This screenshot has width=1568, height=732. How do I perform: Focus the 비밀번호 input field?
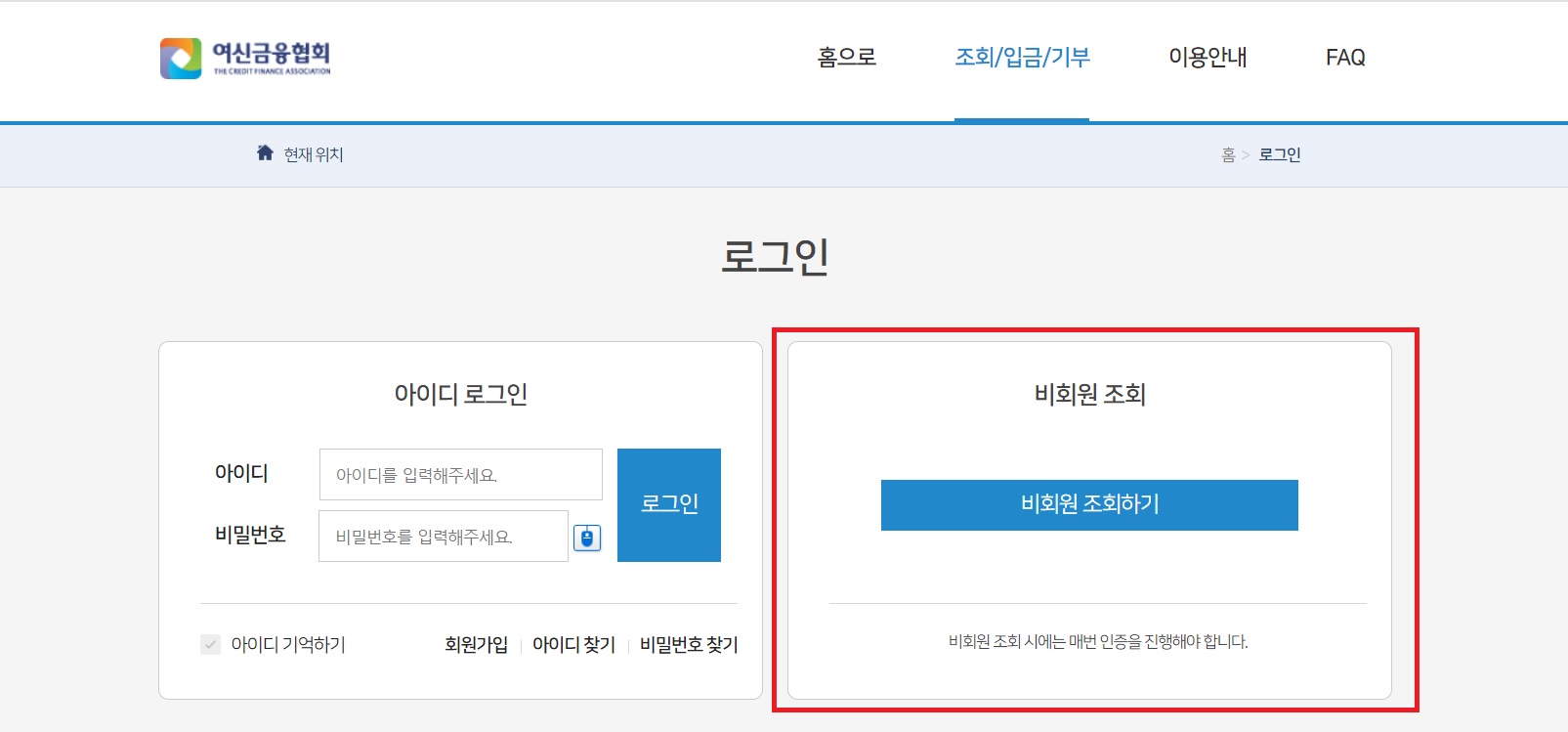(x=444, y=537)
